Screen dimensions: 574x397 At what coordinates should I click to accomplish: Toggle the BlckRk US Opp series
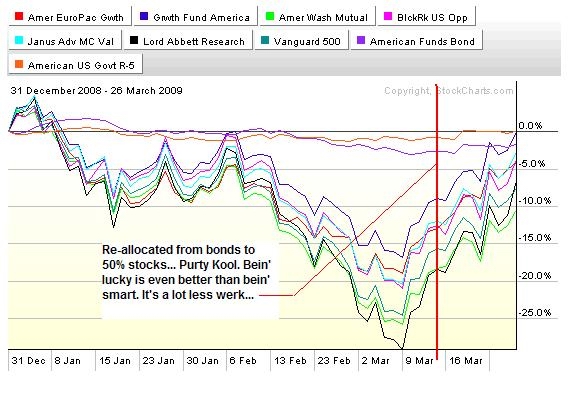tap(426, 17)
